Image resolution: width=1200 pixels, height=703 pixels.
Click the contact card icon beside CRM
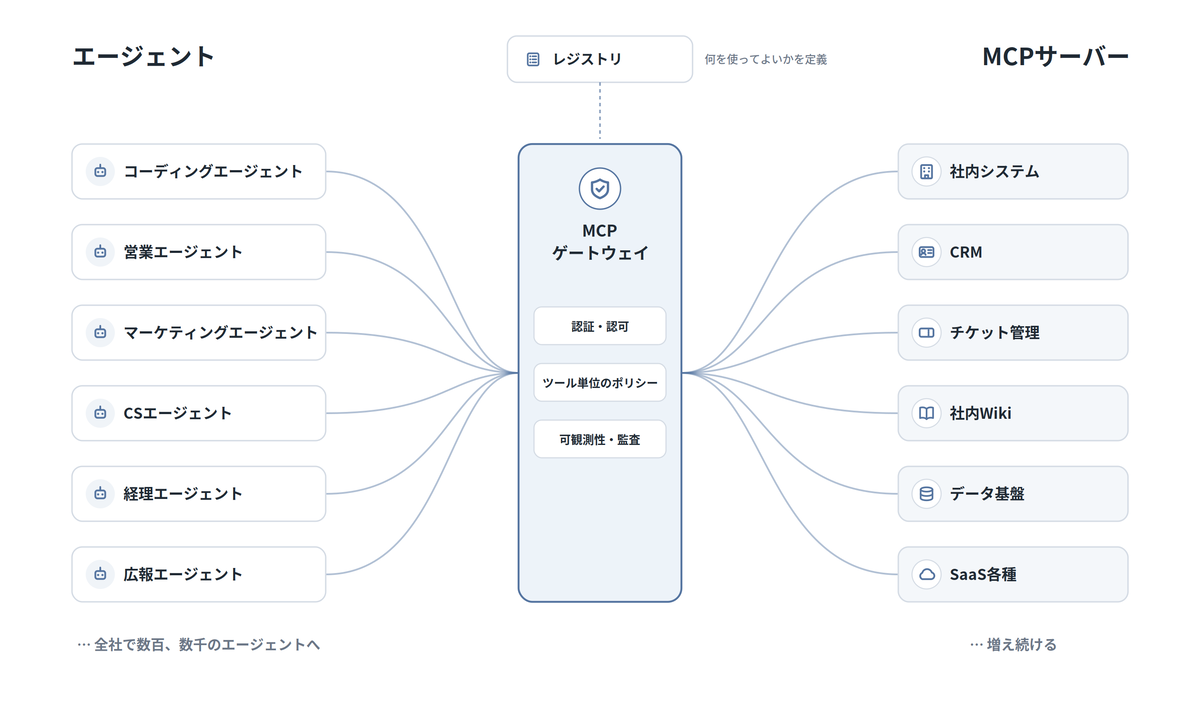927,252
